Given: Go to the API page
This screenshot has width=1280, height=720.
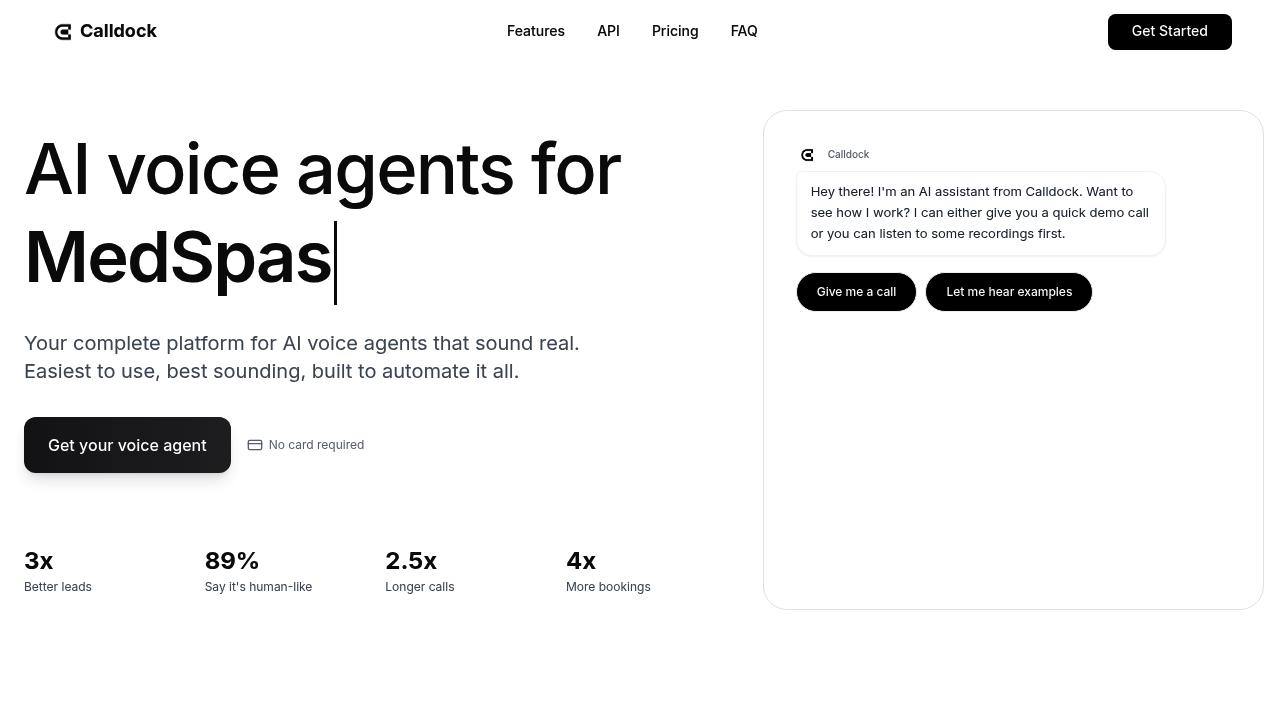Looking at the screenshot, I should click(608, 31).
